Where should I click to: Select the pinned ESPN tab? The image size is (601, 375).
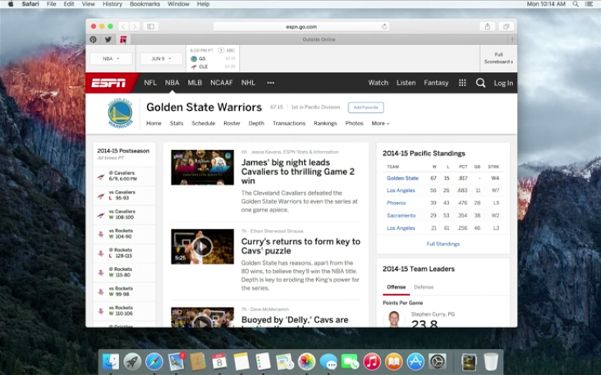click(x=123, y=39)
